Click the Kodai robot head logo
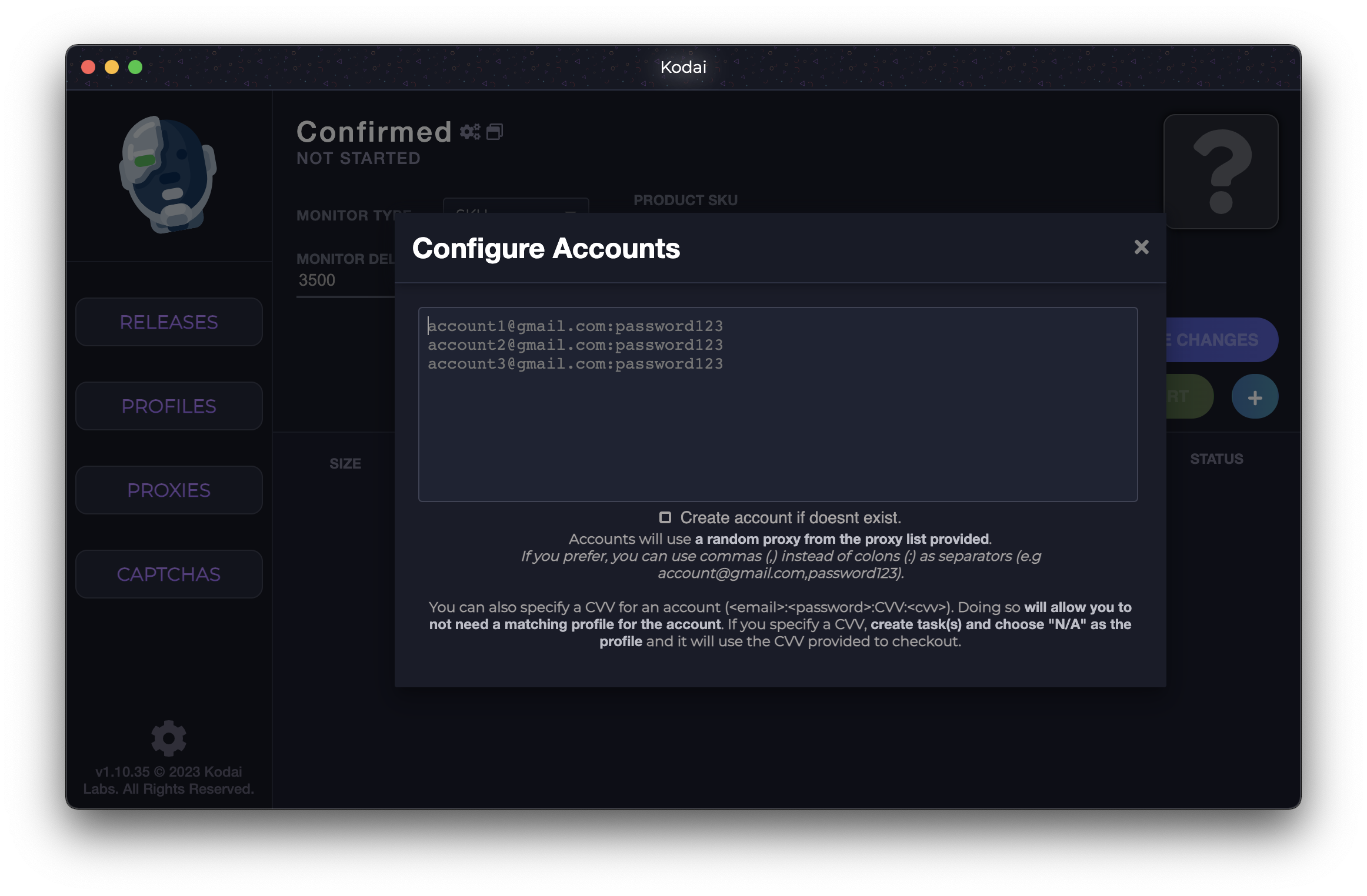The height and width of the screenshot is (896, 1367). point(168,174)
